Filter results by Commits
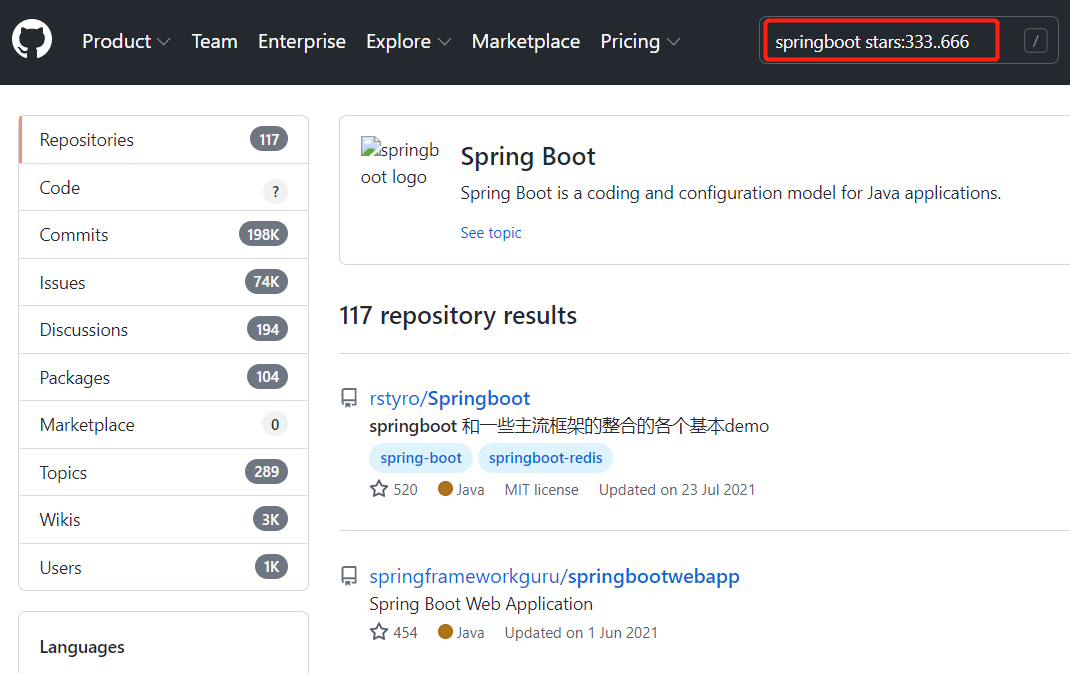The height and width of the screenshot is (673, 1070). [x=74, y=235]
